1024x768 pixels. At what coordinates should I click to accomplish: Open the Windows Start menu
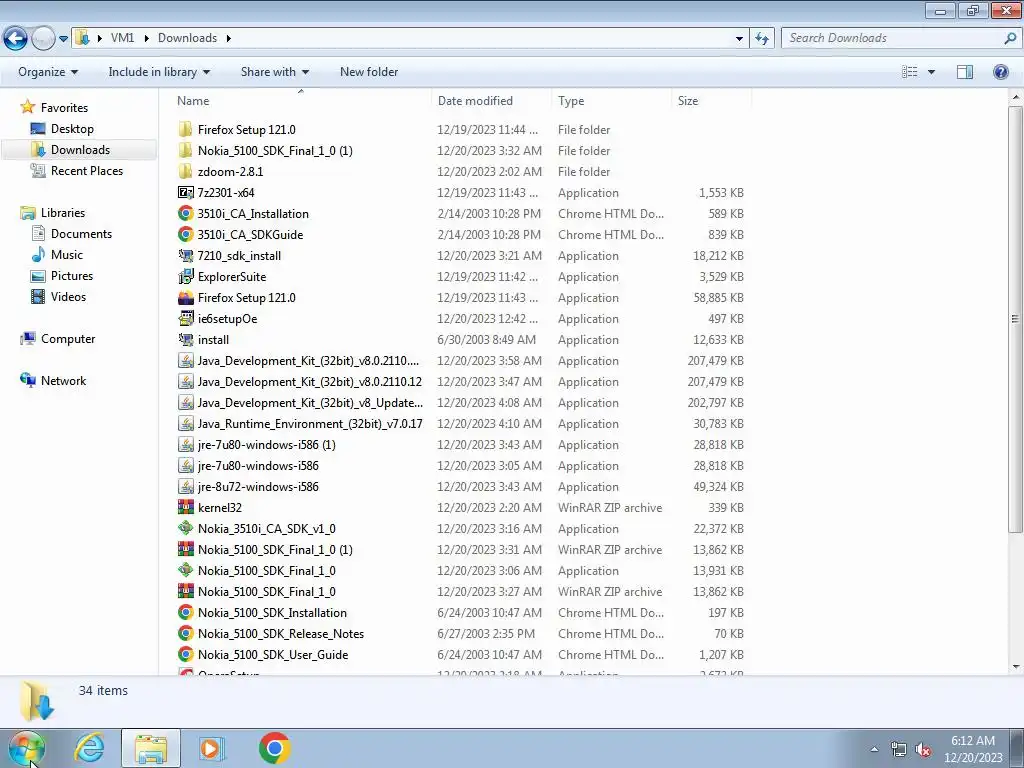[x=27, y=748]
